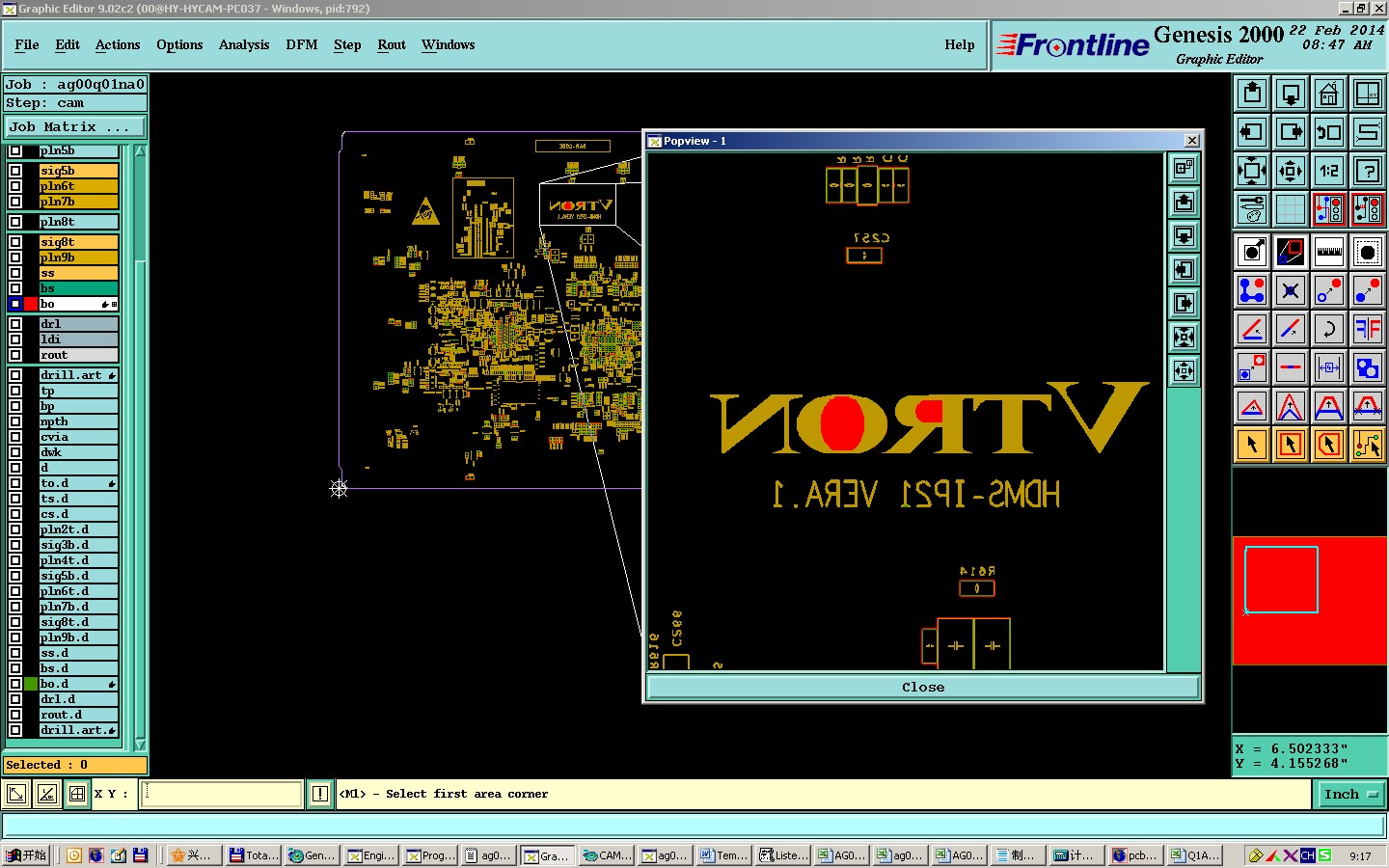Click the red color swatch of layer bo
Image resolution: width=1389 pixels, height=868 pixels.
point(31,304)
